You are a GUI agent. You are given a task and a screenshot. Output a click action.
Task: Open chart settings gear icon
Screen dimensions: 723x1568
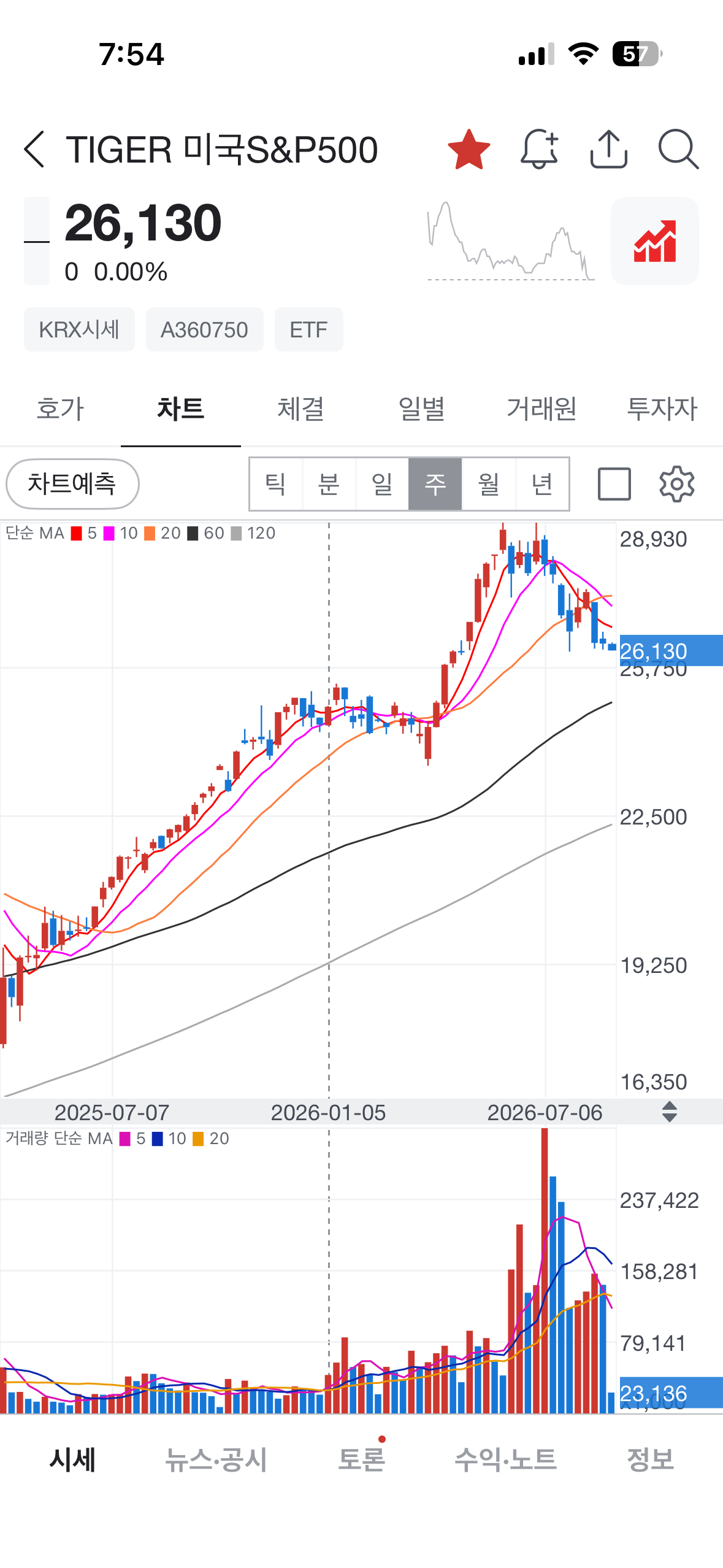677,484
